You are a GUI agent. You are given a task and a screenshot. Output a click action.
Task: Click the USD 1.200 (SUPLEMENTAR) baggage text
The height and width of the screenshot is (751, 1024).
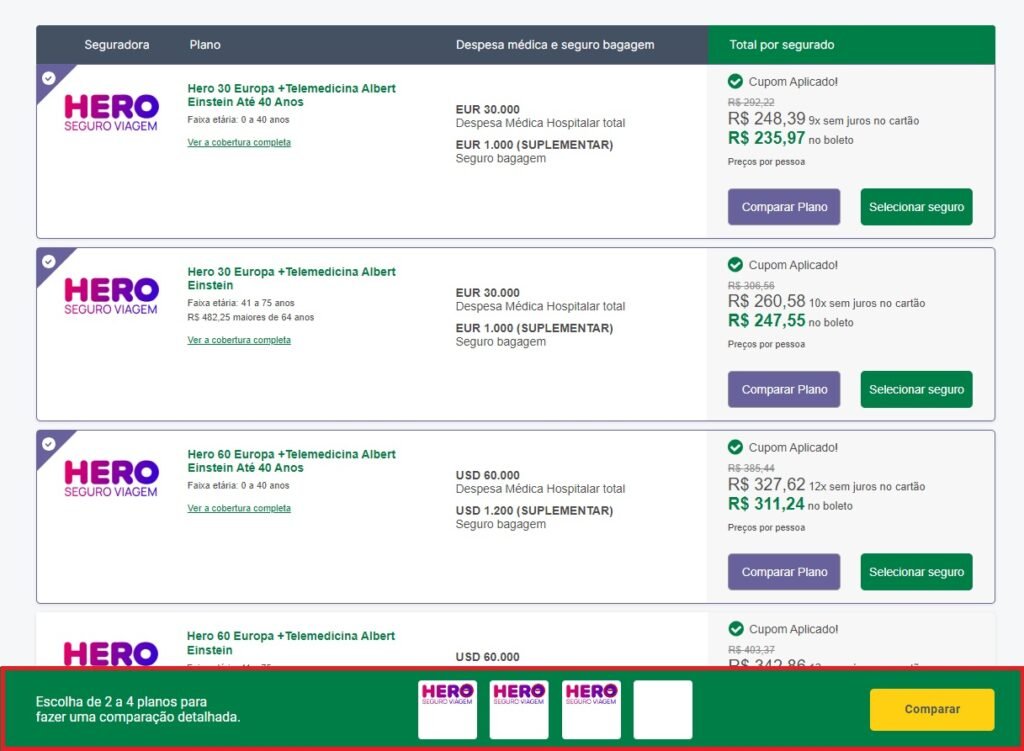[534, 511]
